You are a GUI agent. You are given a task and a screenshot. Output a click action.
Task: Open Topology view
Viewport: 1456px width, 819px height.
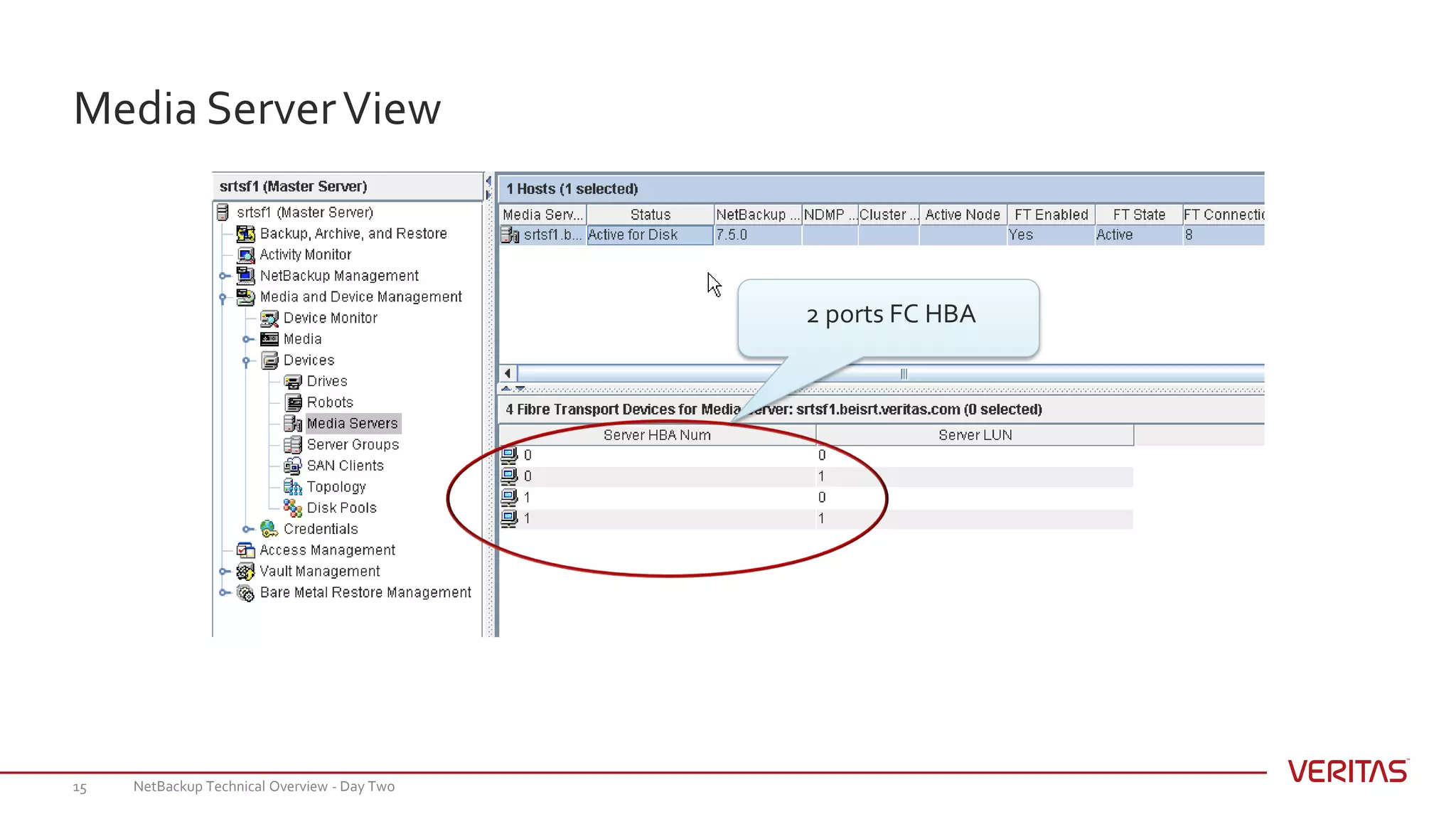coord(336,487)
